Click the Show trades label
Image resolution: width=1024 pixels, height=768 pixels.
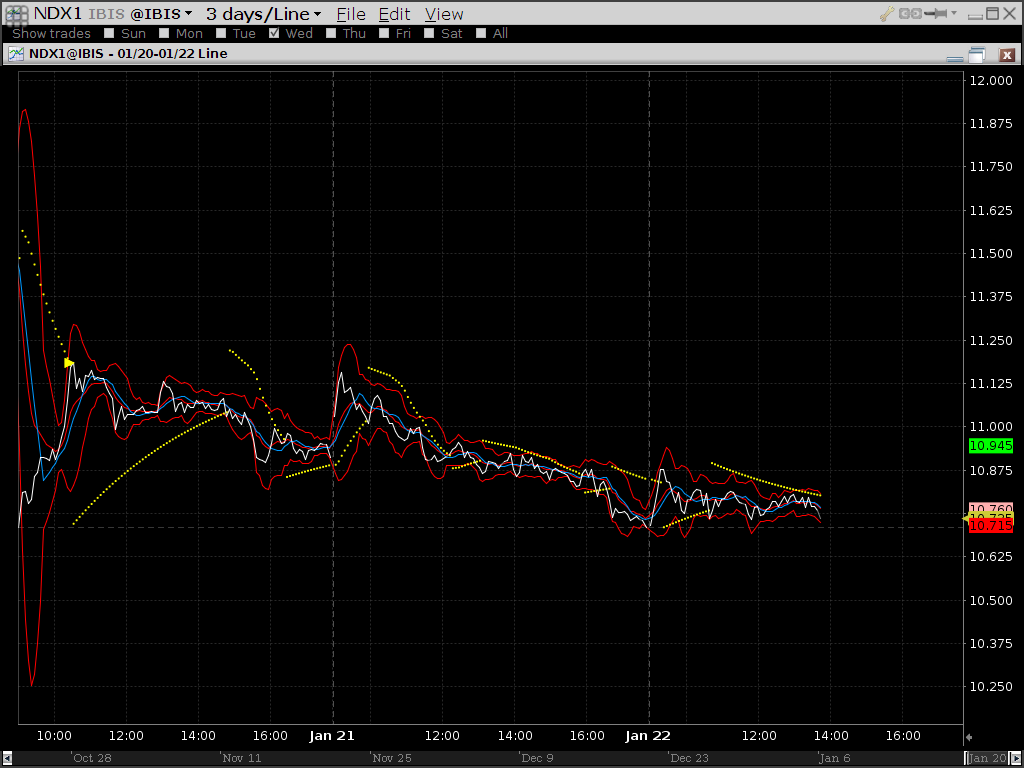[x=51, y=33]
